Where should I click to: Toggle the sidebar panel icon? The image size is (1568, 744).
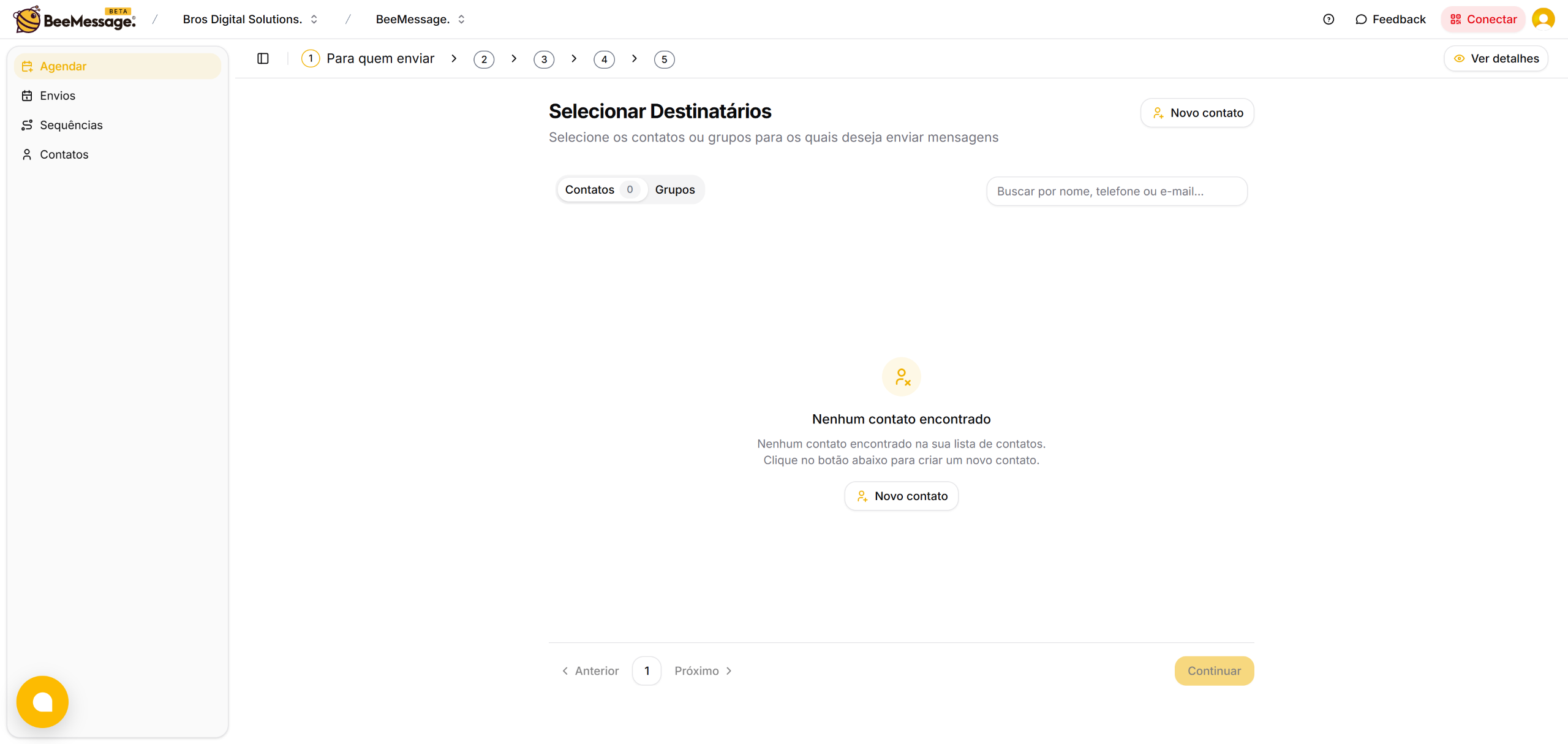(263, 58)
